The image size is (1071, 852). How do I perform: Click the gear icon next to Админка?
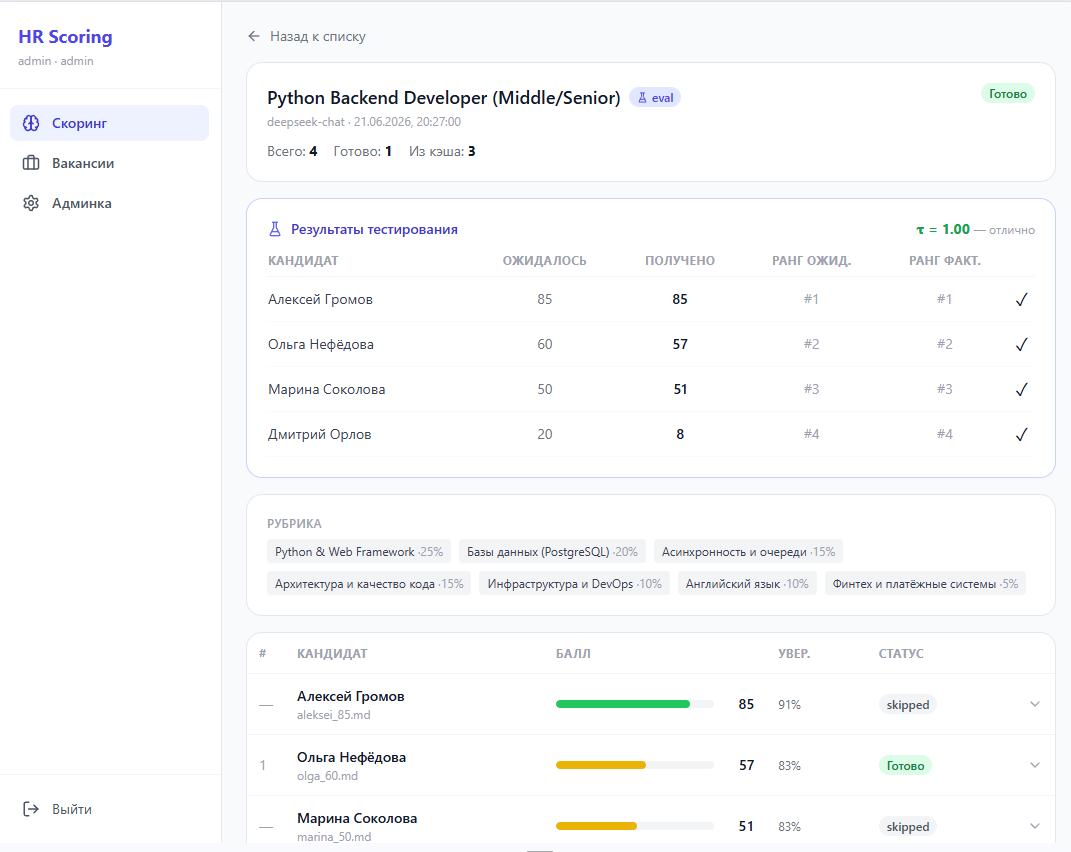(x=31, y=203)
